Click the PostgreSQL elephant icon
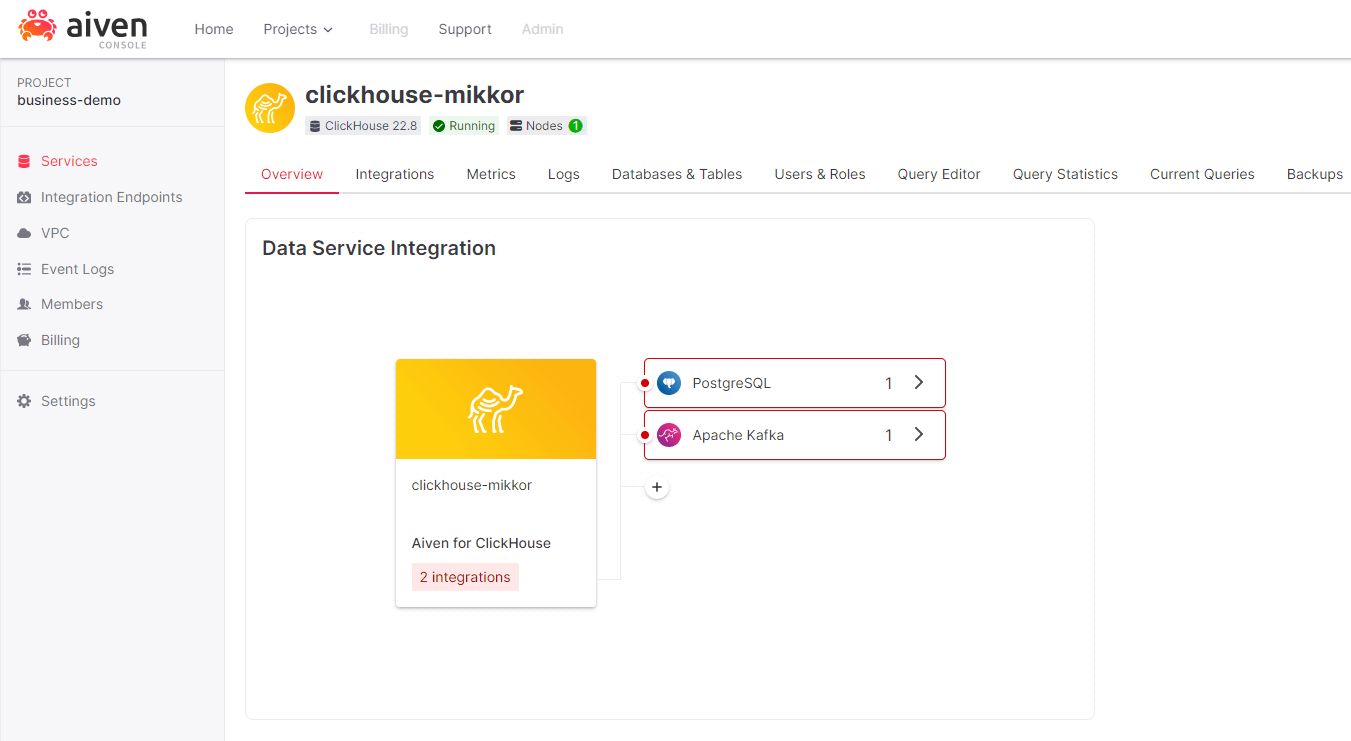The image size is (1351, 741). pyautogui.click(x=669, y=383)
